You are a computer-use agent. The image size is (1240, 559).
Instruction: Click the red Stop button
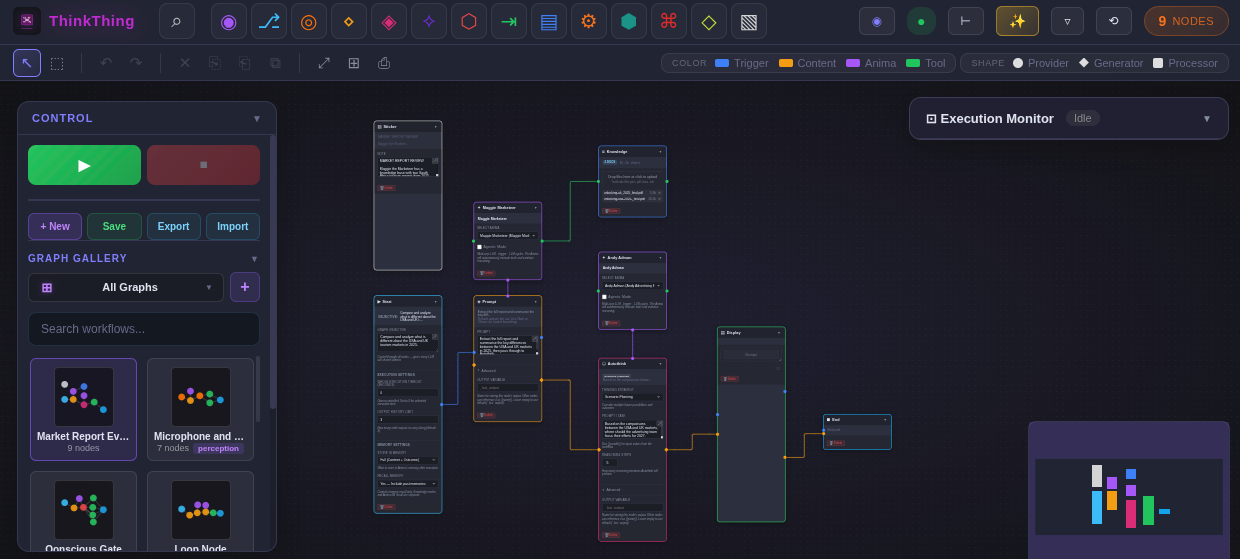pos(203,165)
